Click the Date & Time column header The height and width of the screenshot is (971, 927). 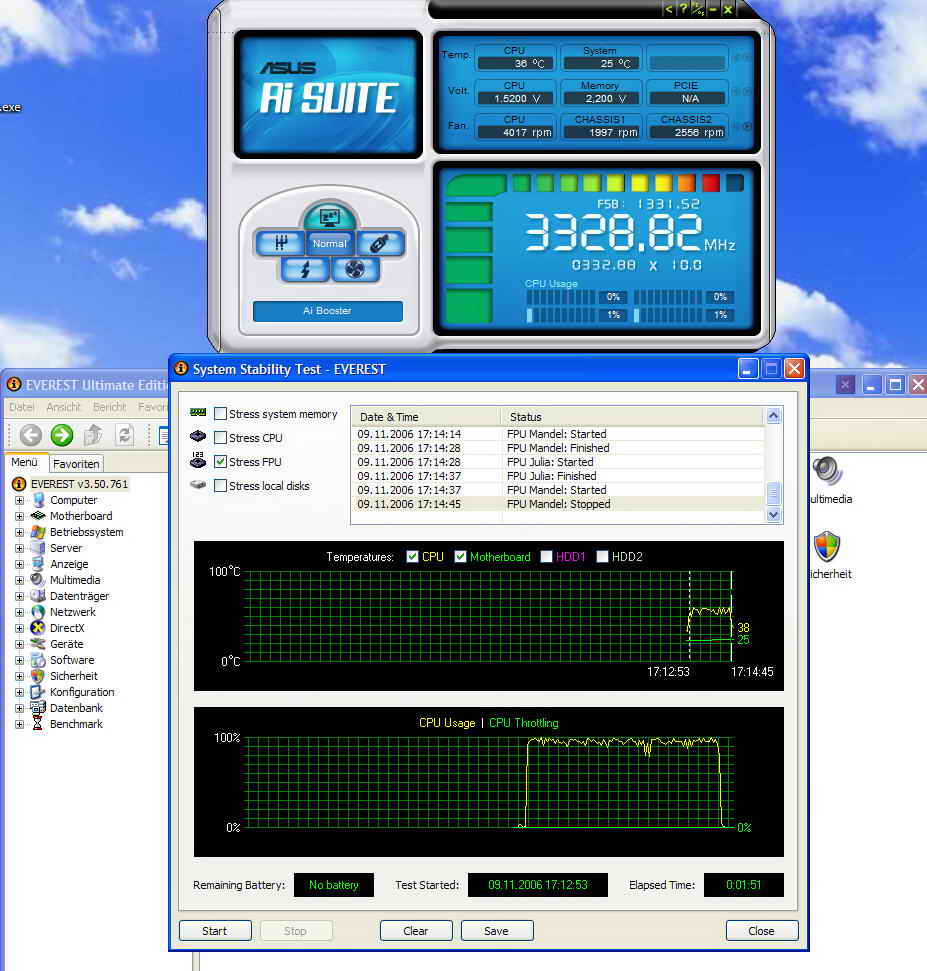(426, 417)
